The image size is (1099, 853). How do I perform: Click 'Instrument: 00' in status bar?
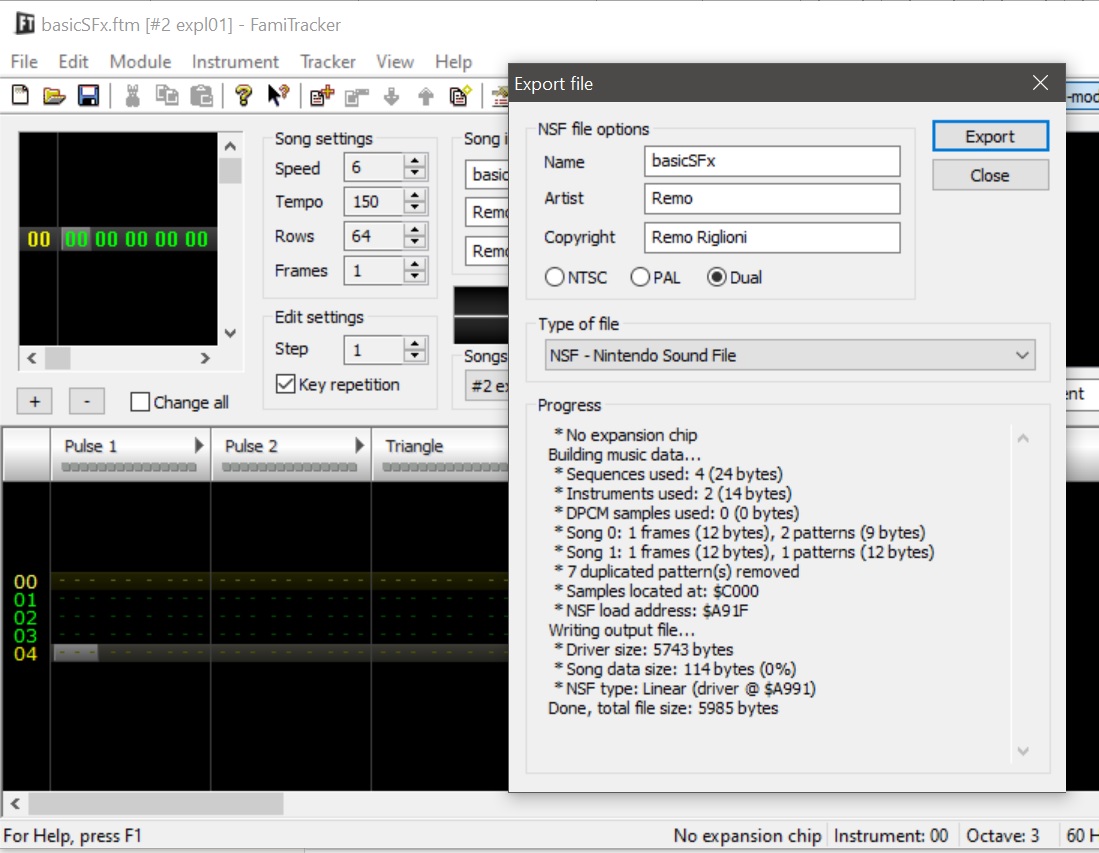pos(891,835)
